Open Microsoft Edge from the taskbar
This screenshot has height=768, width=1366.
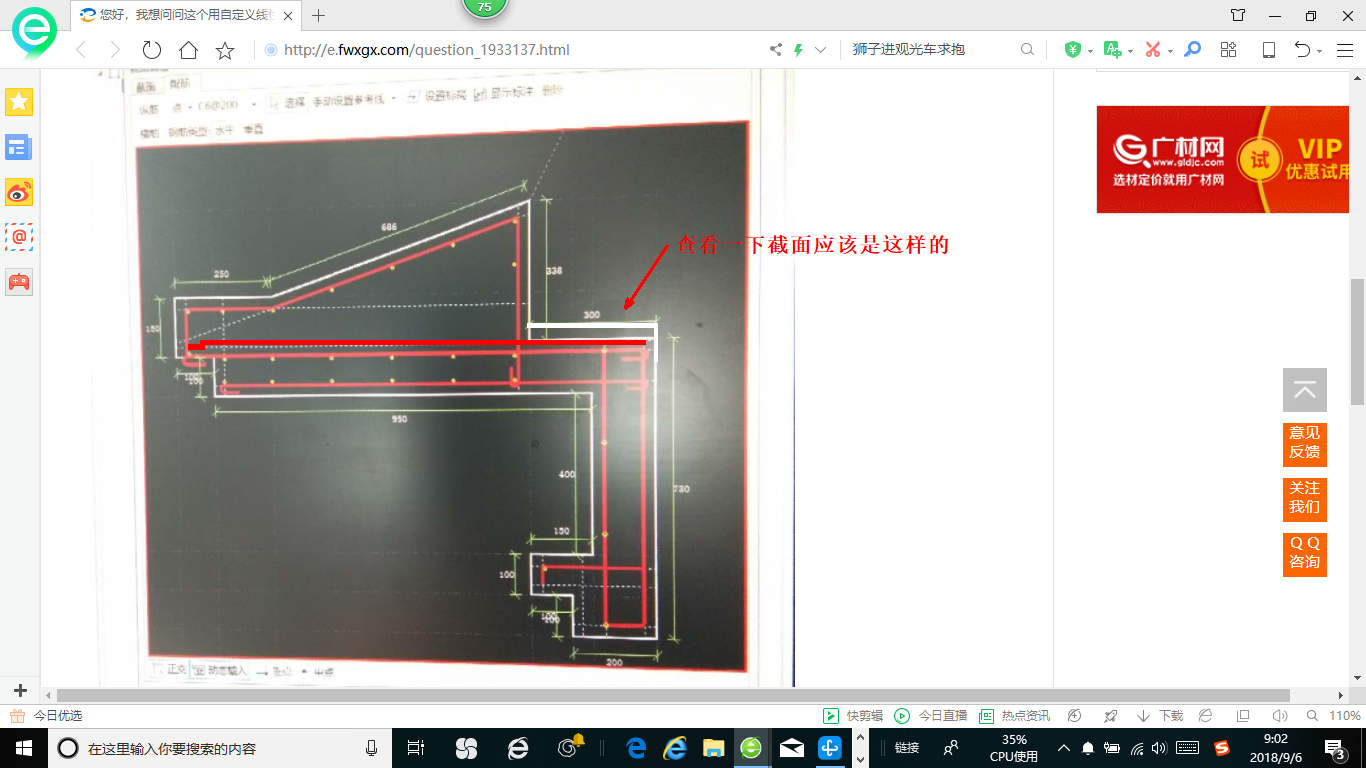(x=636, y=748)
